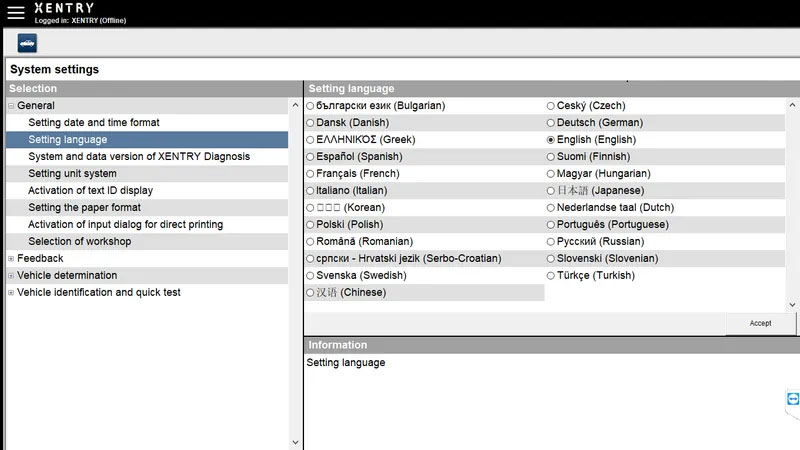Select the Română (Romanian) radio button
800x450 pixels.
click(x=310, y=242)
